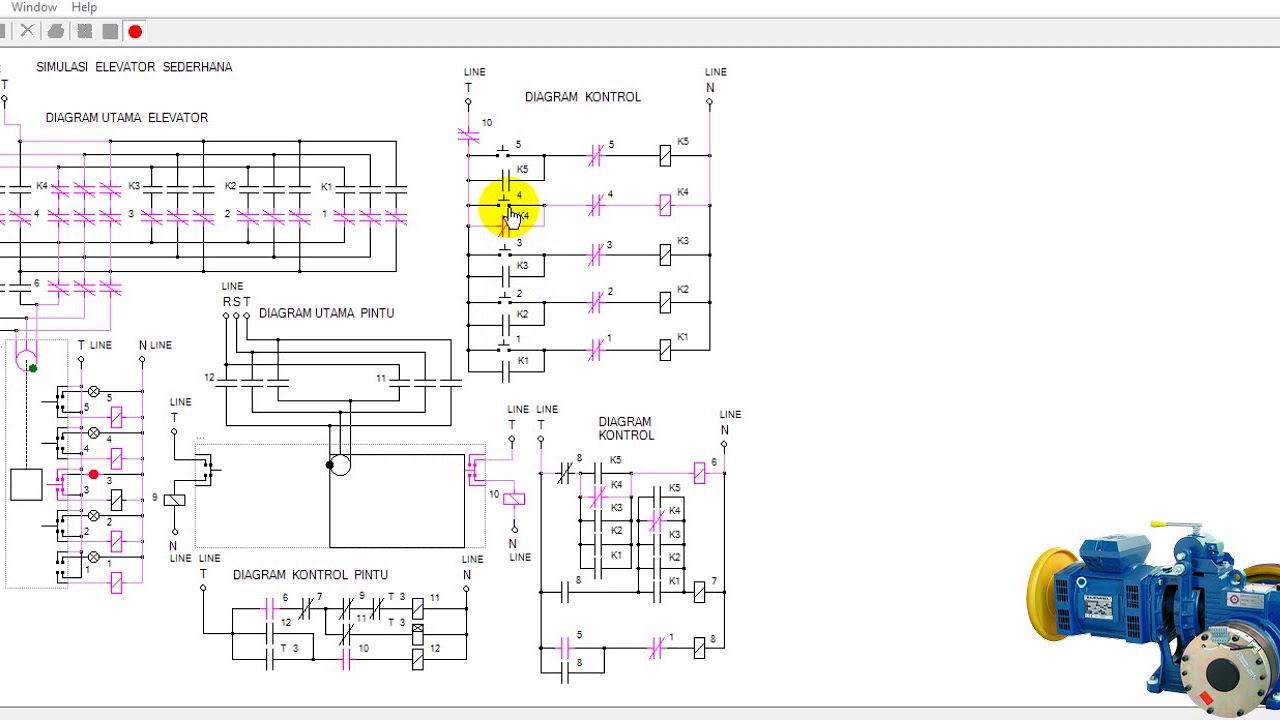This screenshot has width=1280, height=720.
Task: Toggle floor 1 pushbutton in top Diagram Kontrol
Action: (x=503, y=347)
